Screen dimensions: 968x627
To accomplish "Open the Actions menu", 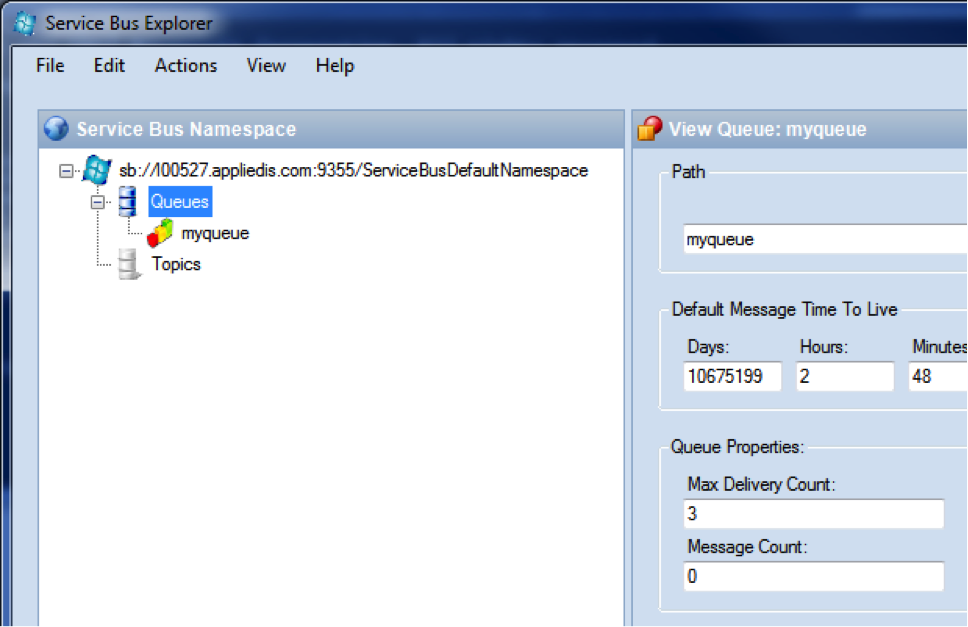I will (185, 66).
